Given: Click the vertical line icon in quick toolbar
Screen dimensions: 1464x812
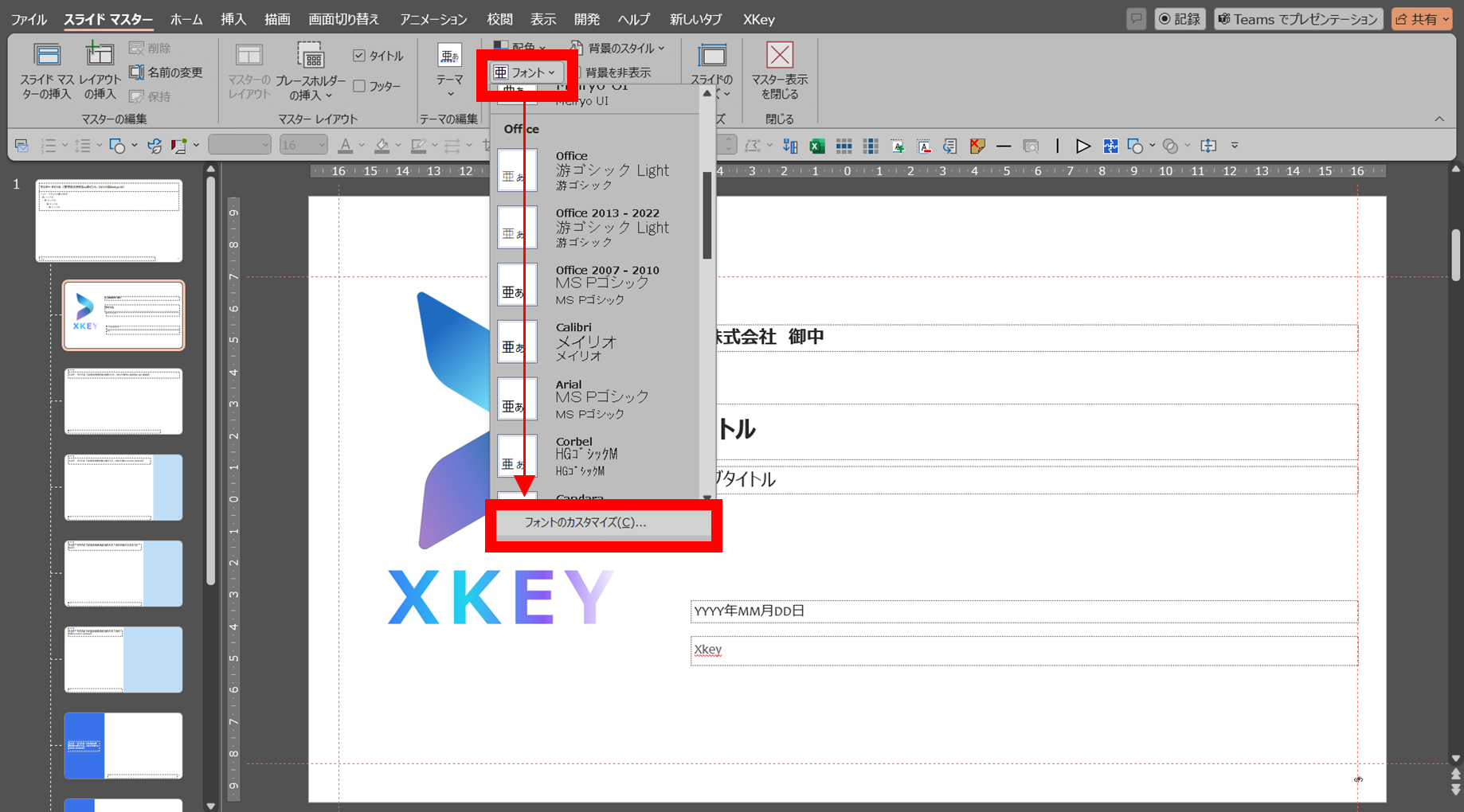Looking at the screenshot, I should 1057,146.
